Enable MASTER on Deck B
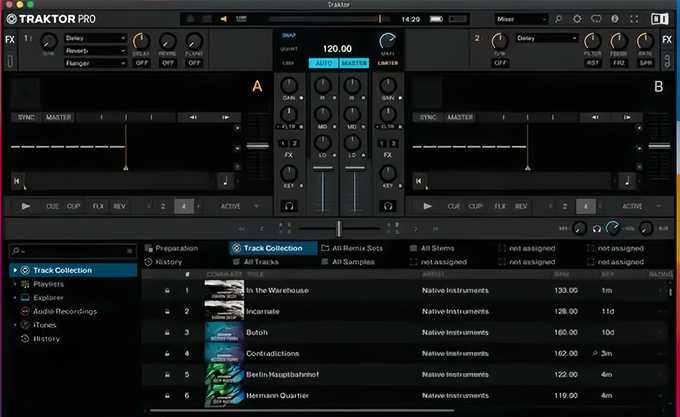Screen dimensions: 680x417 [x=460, y=117]
